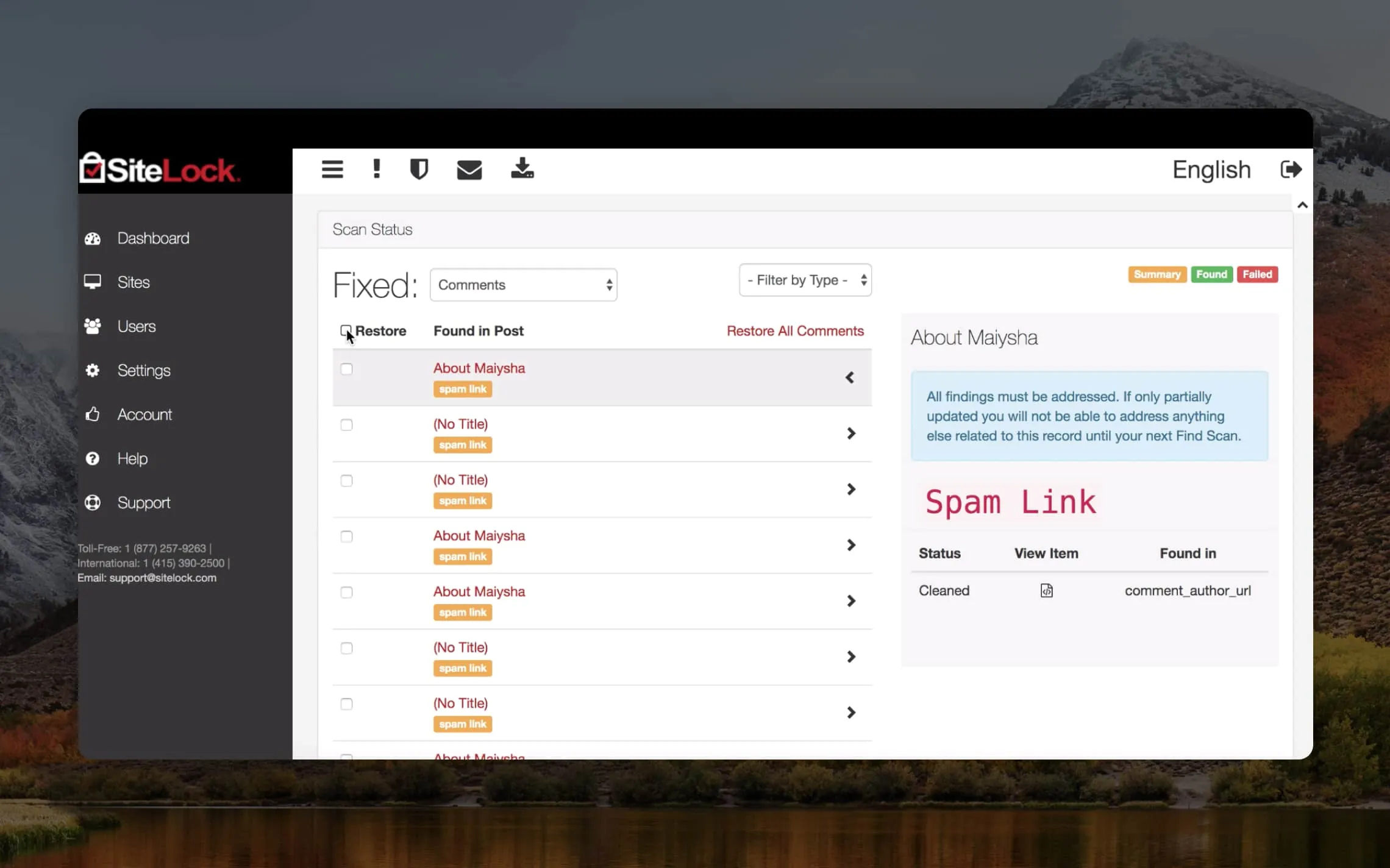Open the Filter by Type dropdown
The image size is (1390, 868).
(x=805, y=280)
